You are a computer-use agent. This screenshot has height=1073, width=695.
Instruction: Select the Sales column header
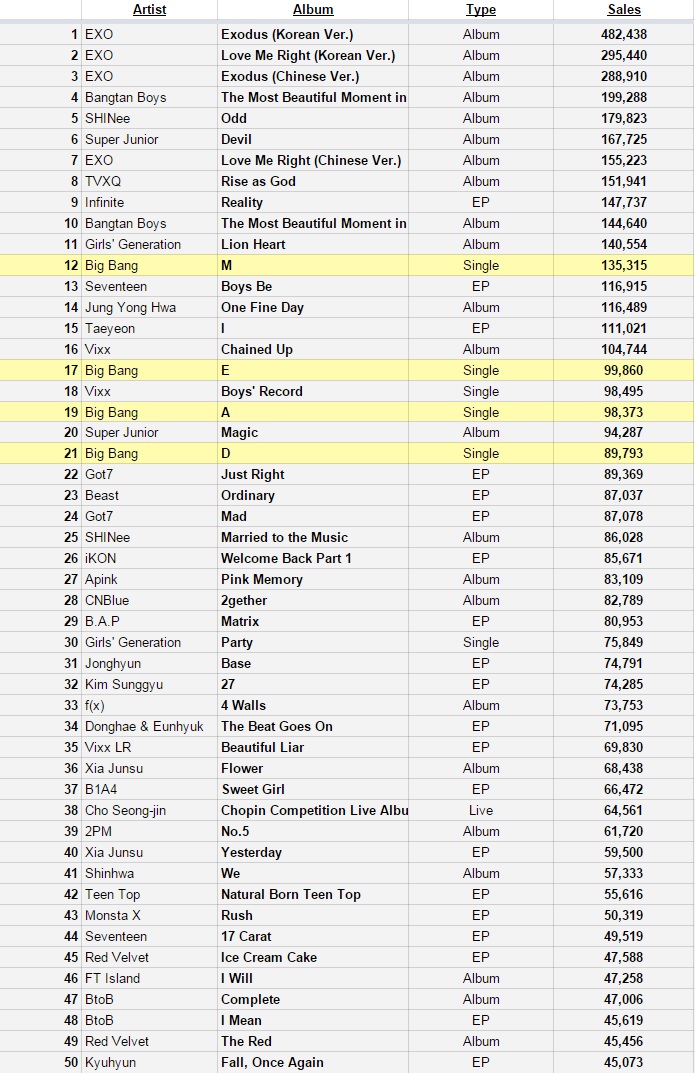[624, 10]
